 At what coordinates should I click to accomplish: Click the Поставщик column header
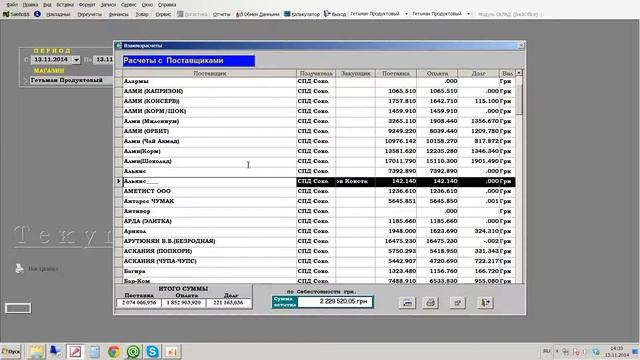(210, 73)
